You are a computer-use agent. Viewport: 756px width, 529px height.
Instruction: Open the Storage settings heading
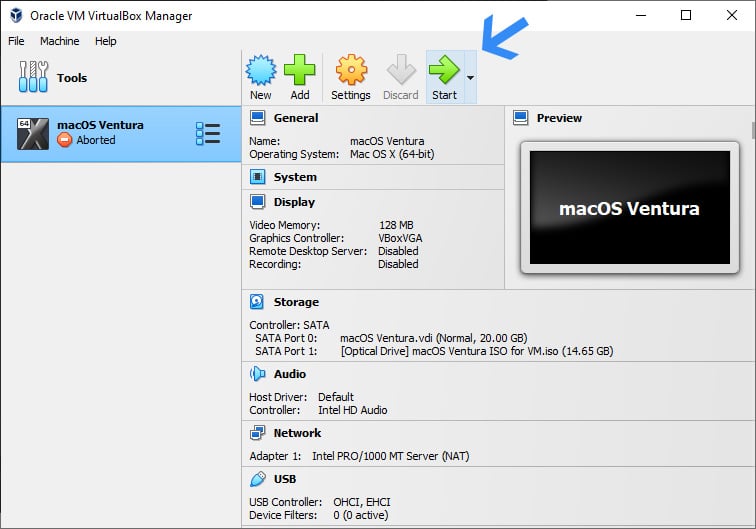(x=296, y=302)
